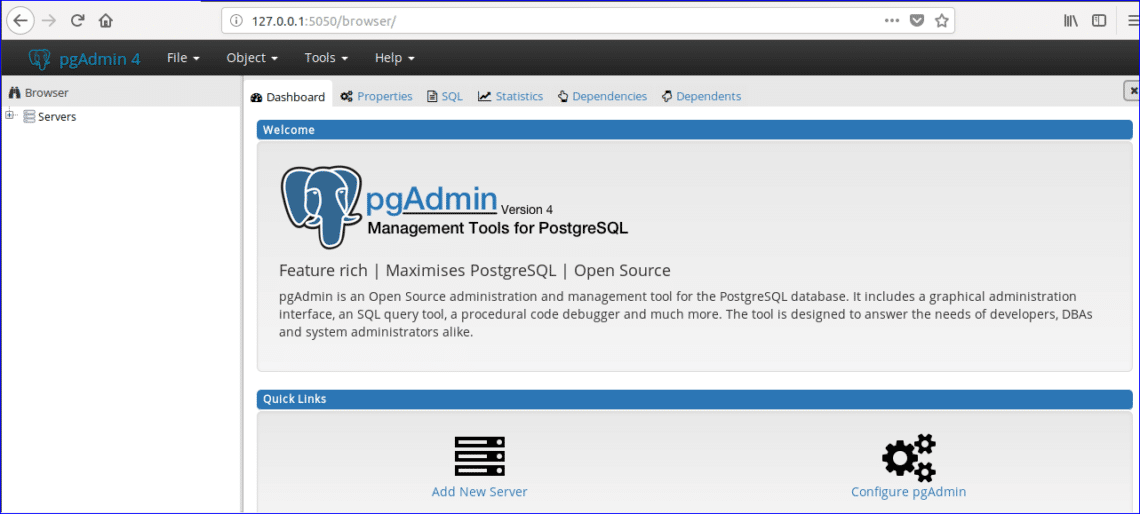Viewport: 1140px width, 514px height.
Task: Click the browser Back arrow button
Action: point(20,20)
